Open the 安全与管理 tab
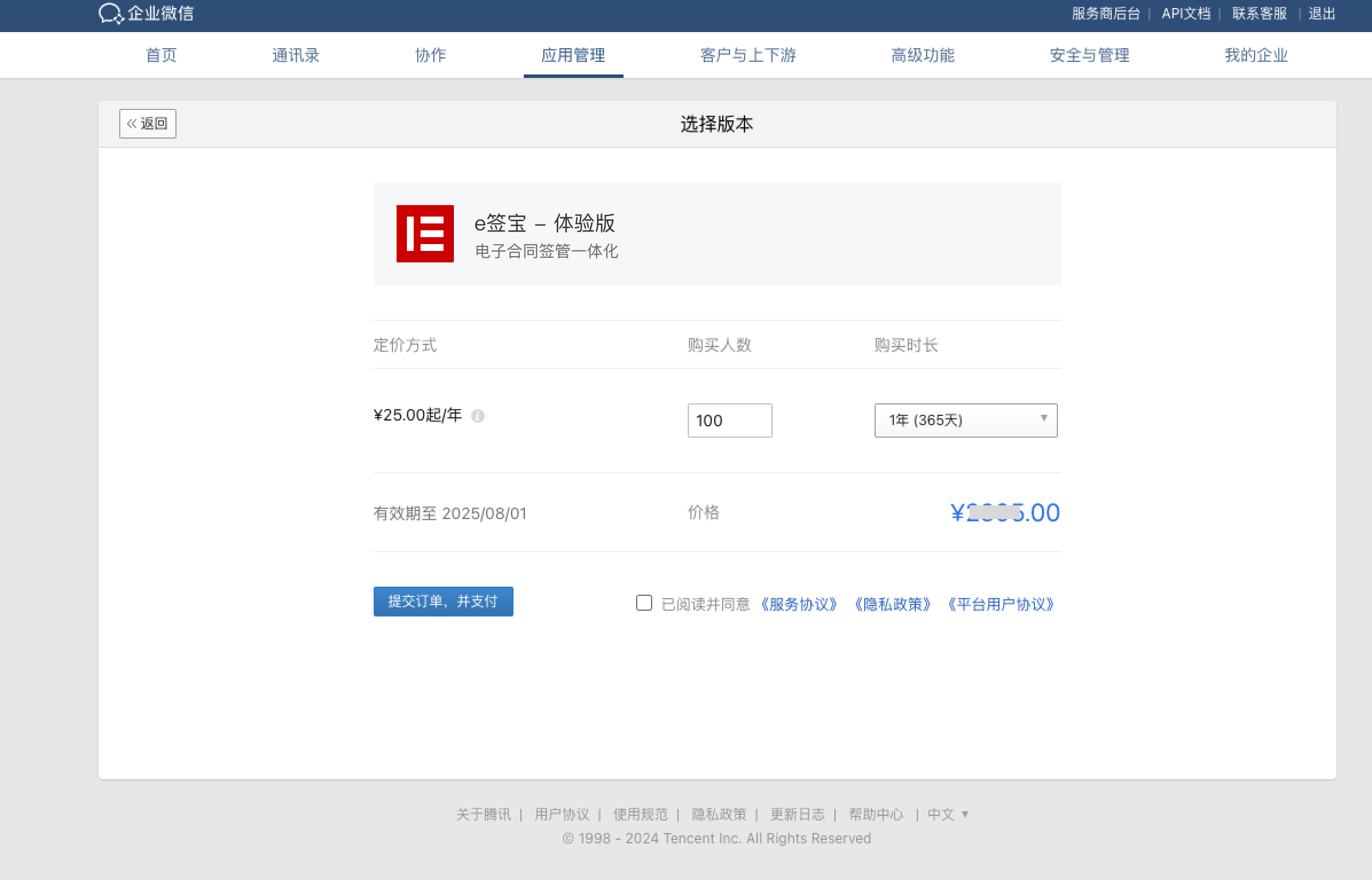Viewport: 1372px width, 880px height. point(1089,55)
